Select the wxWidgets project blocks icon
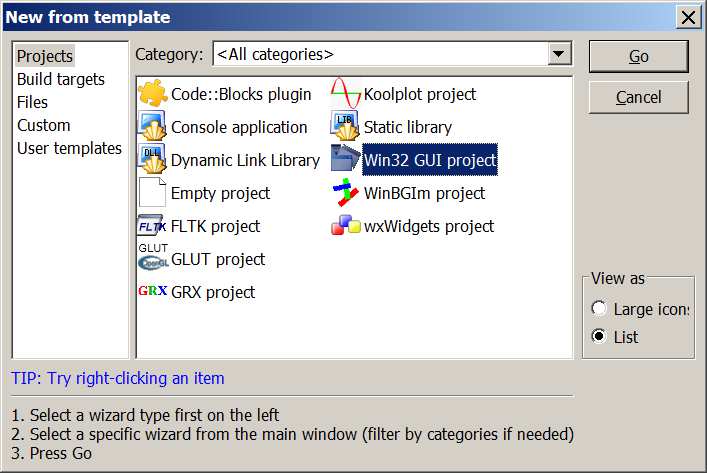Viewport: 707px width, 473px height. coord(346,225)
